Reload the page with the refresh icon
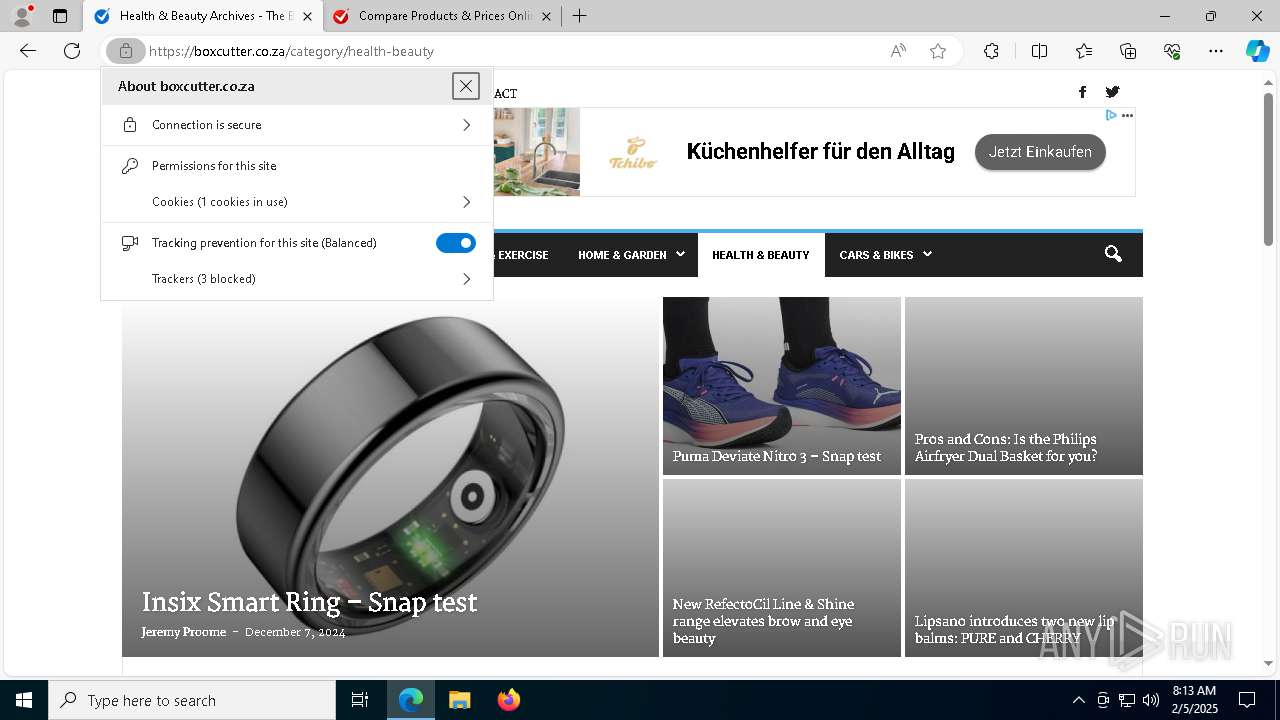Image resolution: width=1280 pixels, height=720 pixels. 72,51
